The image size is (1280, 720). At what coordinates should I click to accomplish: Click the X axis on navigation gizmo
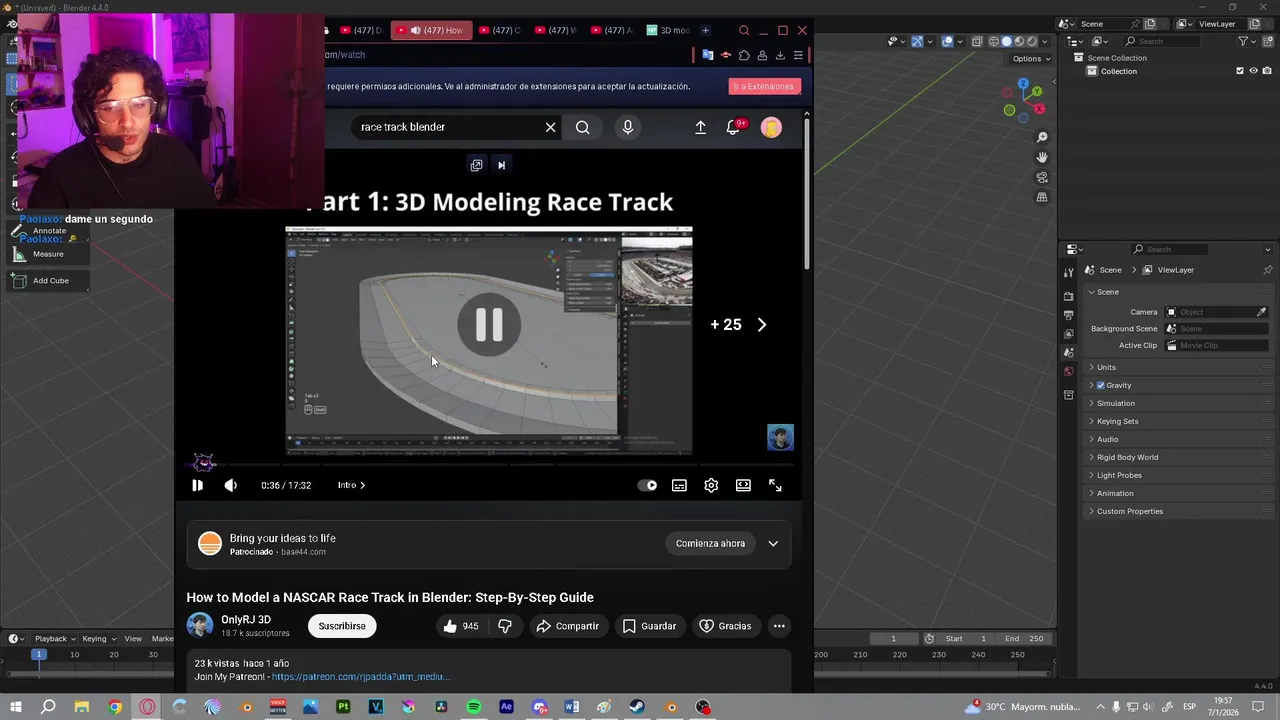click(1039, 107)
